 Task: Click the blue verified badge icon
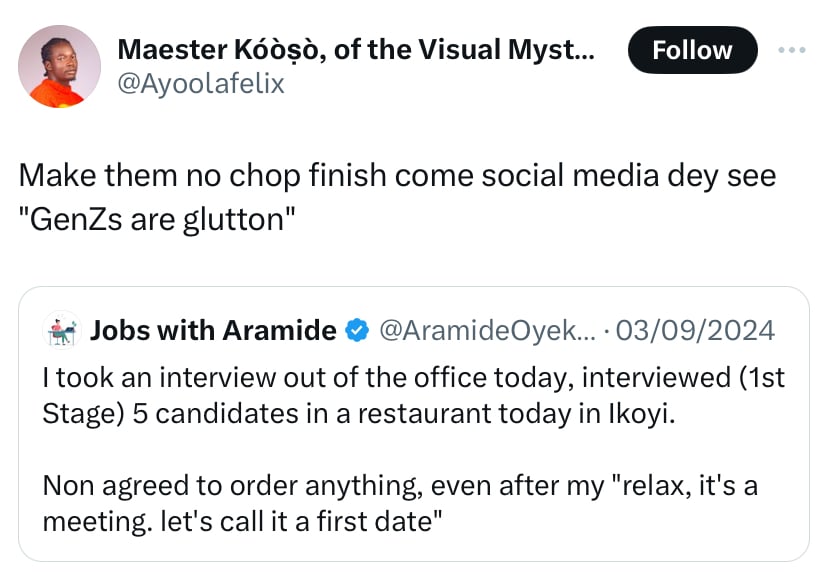pyautogui.click(x=355, y=331)
